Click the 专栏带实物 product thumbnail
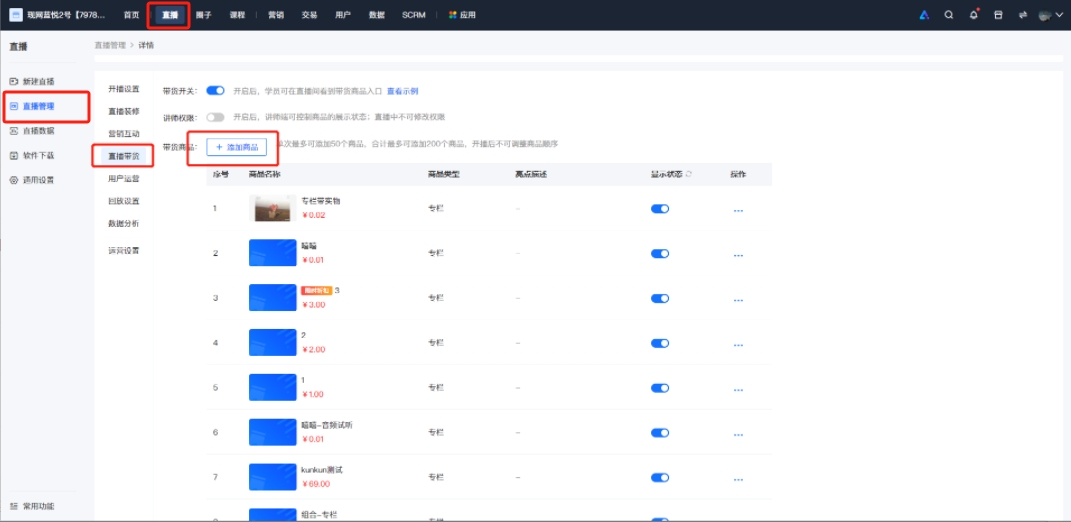The height and width of the screenshot is (522, 1071). click(272, 208)
